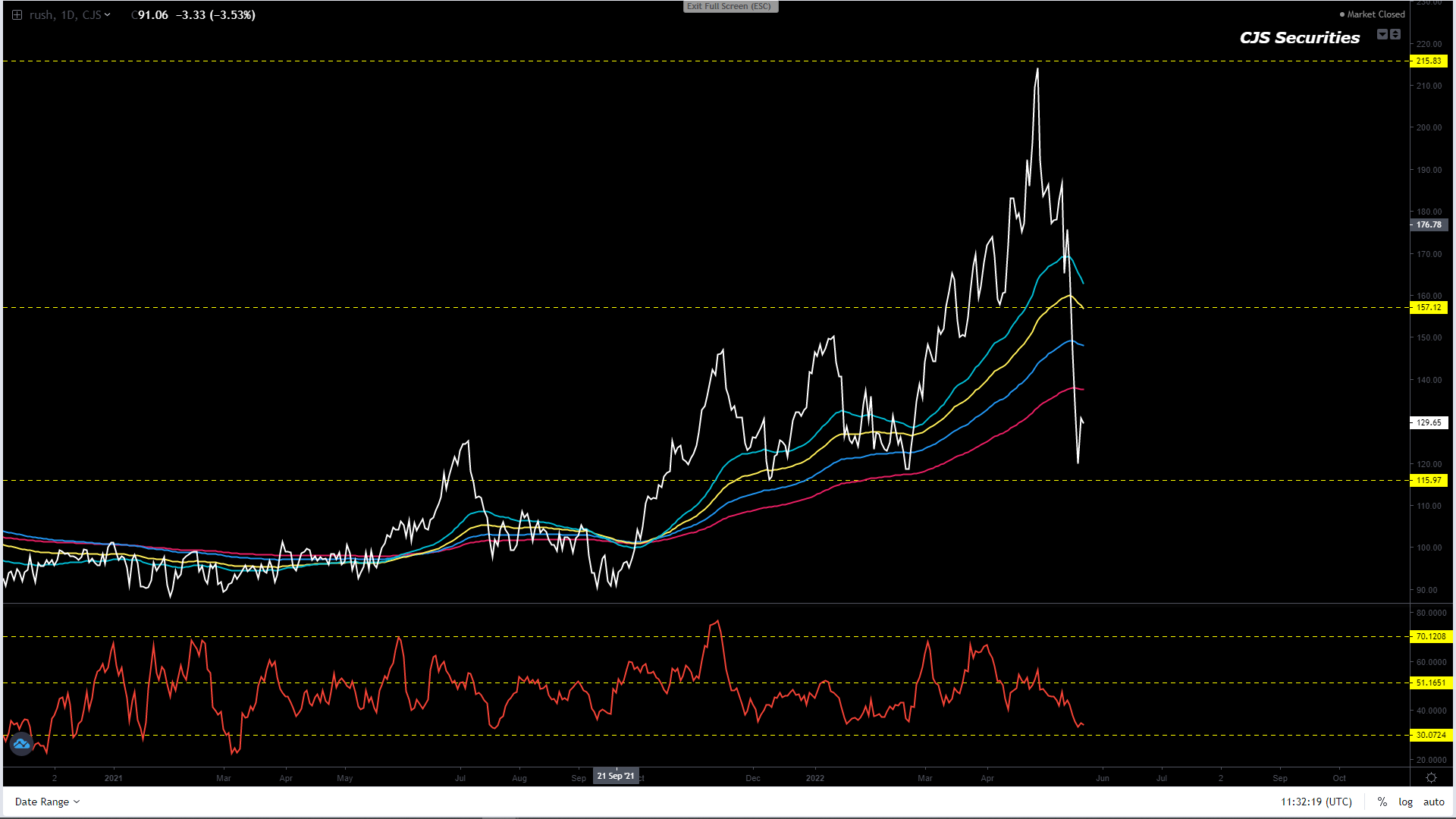Toggle log scale mode
The width and height of the screenshot is (1456, 819).
click(x=1405, y=802)
